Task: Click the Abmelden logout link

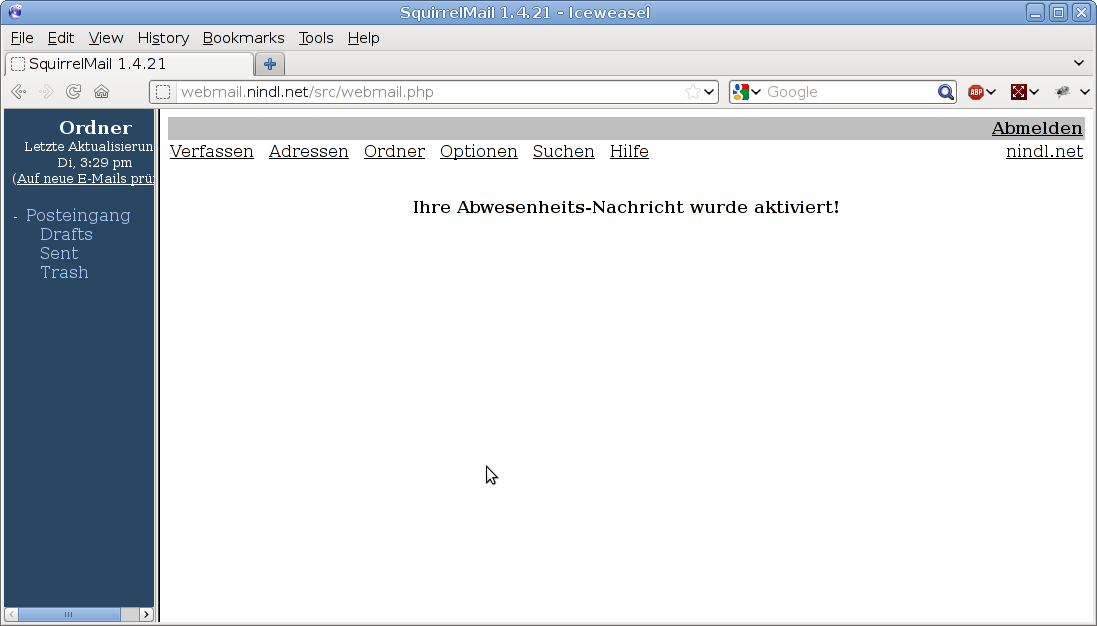Action: tap(1036, 128)
